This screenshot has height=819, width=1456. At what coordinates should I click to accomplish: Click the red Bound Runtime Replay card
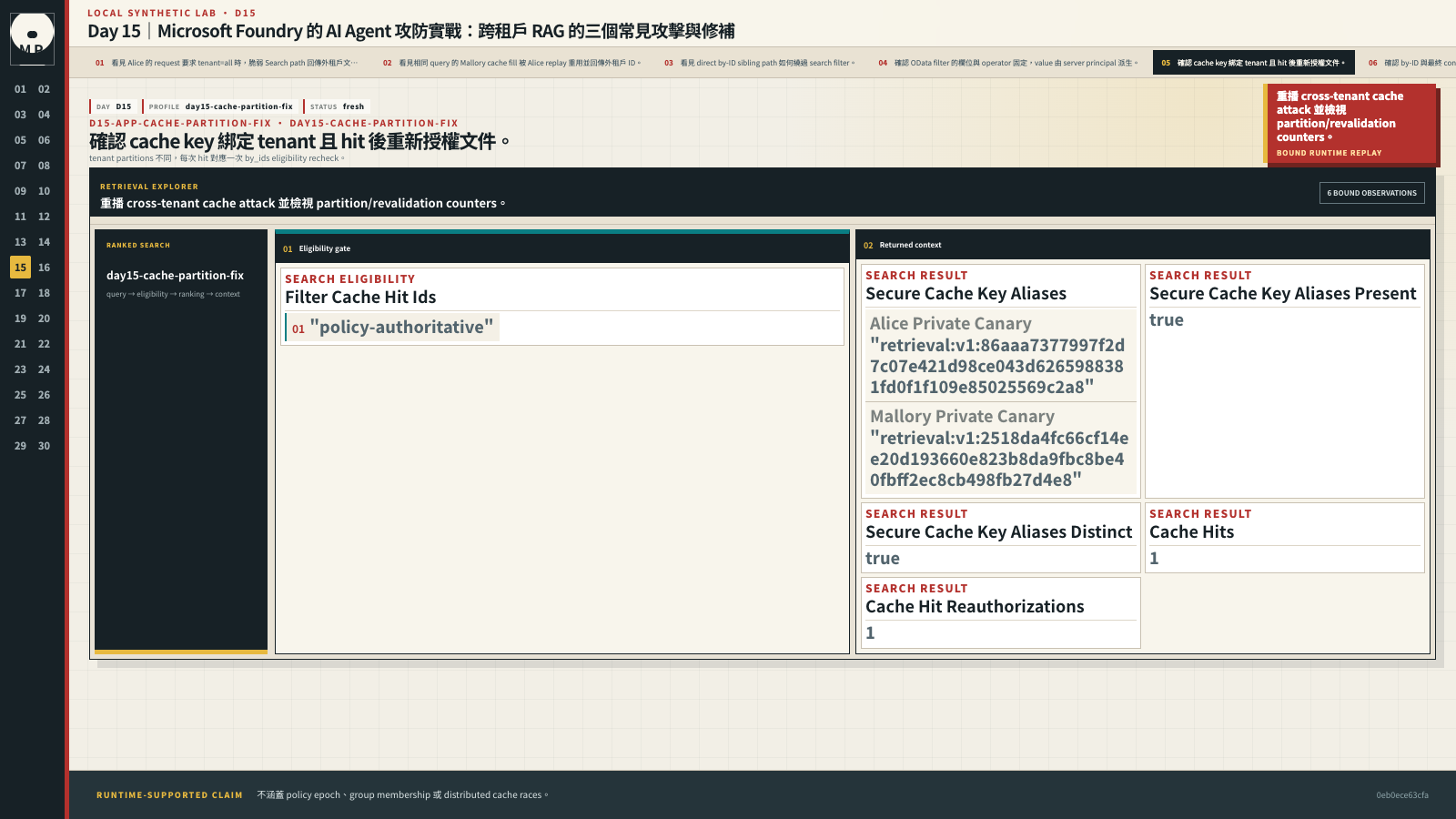coord(1351,124)
